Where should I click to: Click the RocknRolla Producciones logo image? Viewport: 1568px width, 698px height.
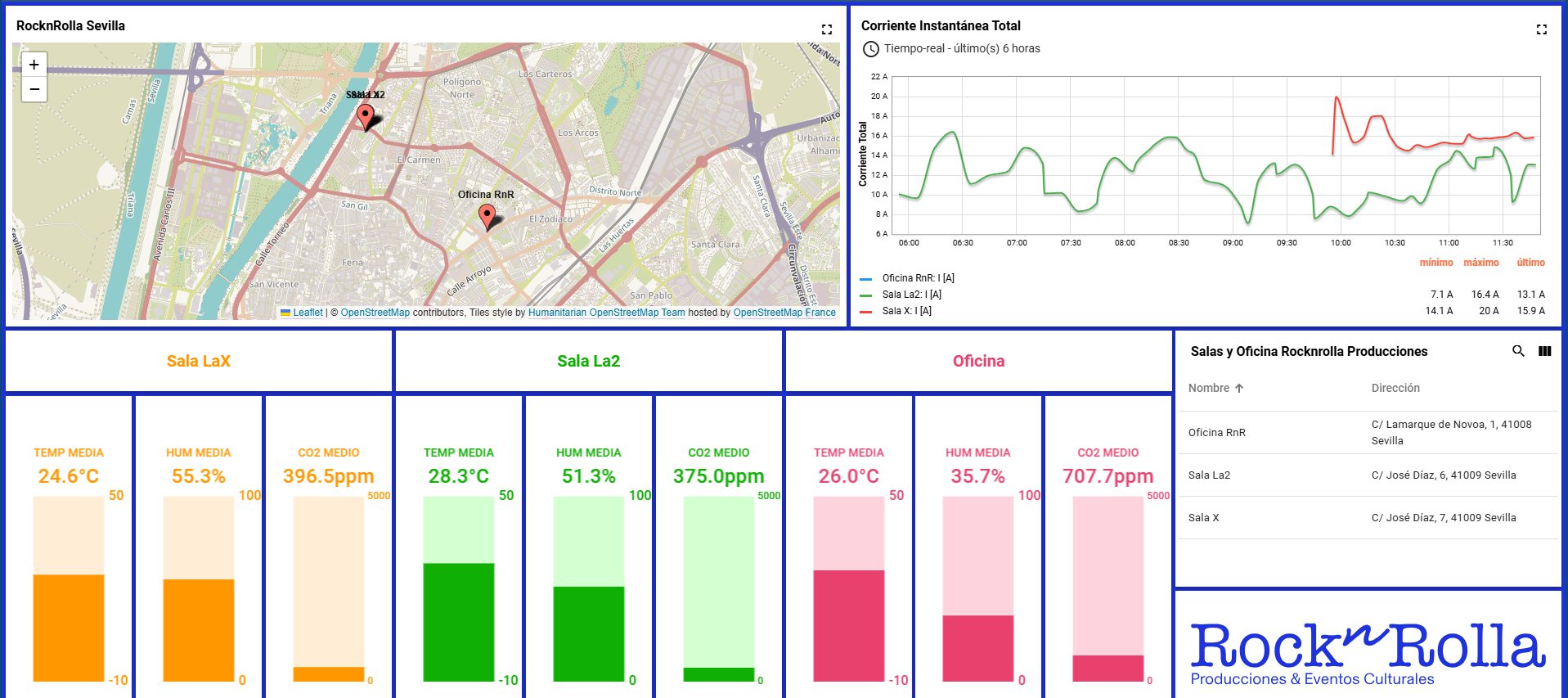click(x=1368, y=654)
